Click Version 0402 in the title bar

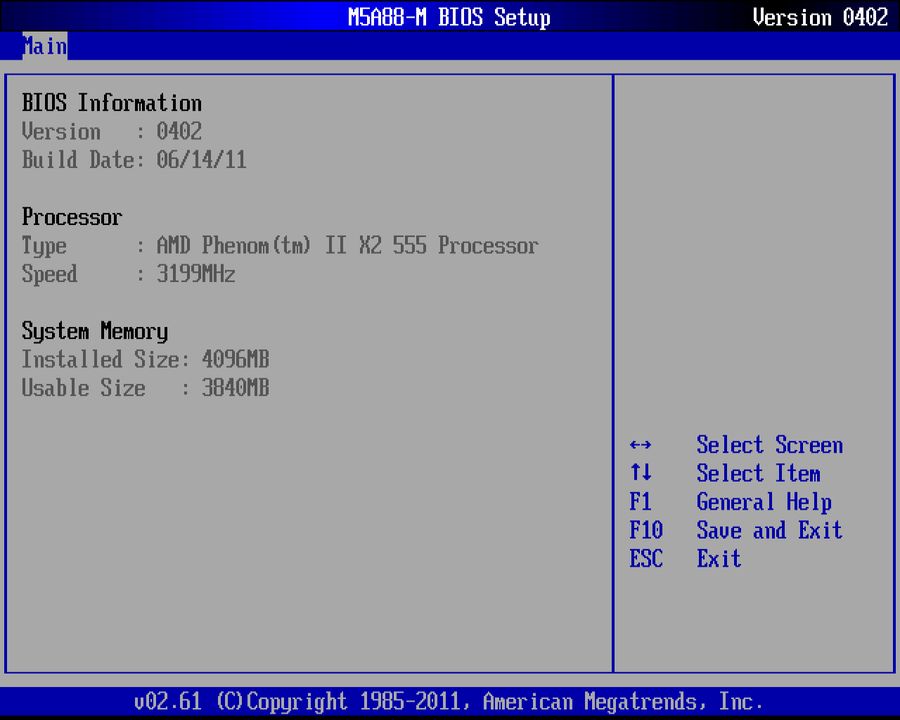[820, 17]
